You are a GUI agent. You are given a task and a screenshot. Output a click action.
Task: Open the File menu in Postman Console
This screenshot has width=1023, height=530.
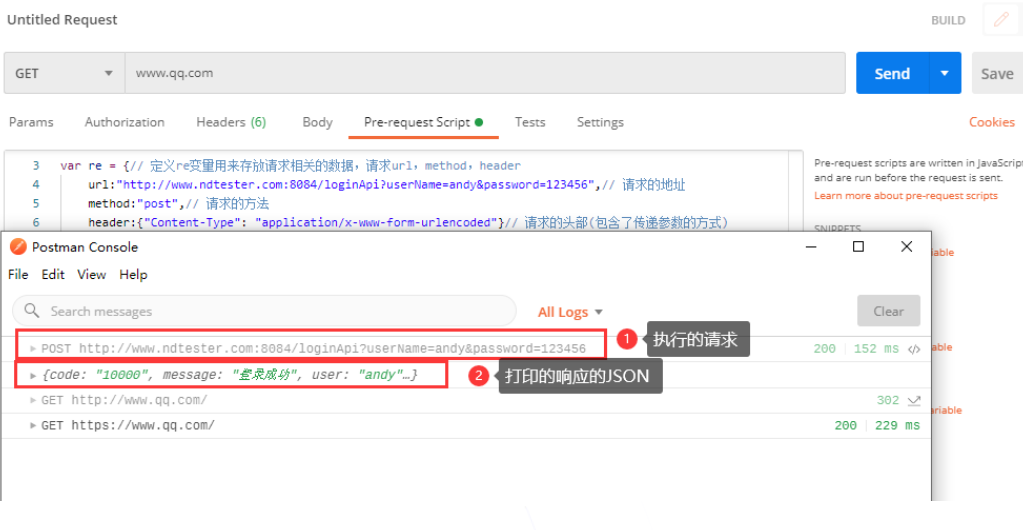18,275
